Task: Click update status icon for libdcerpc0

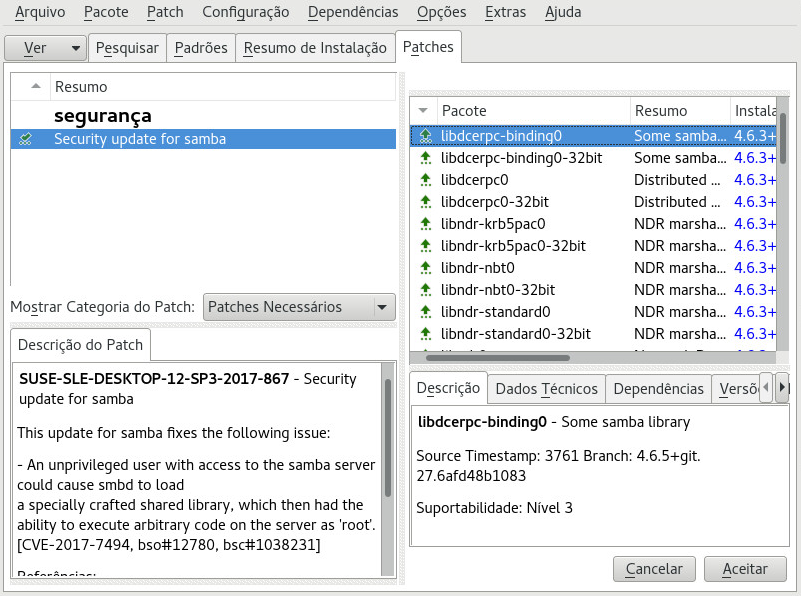Action: click(426, 180)
